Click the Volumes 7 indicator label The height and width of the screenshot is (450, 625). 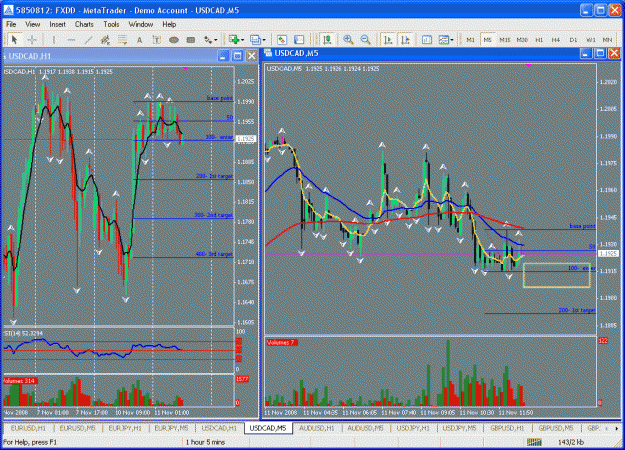pos(281,343)
